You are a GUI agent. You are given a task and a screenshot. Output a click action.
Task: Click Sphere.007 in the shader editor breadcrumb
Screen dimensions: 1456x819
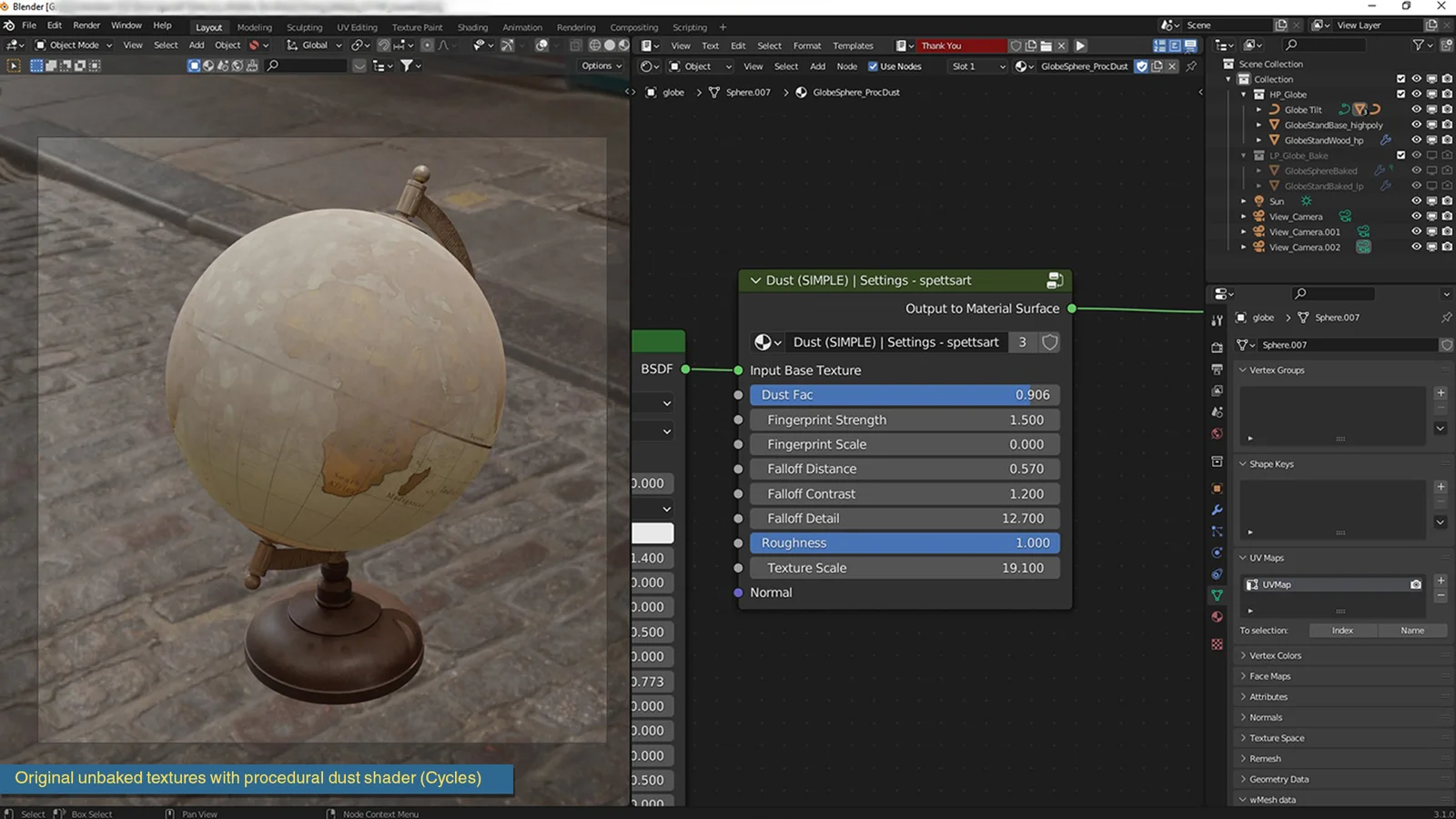(746, 92)
